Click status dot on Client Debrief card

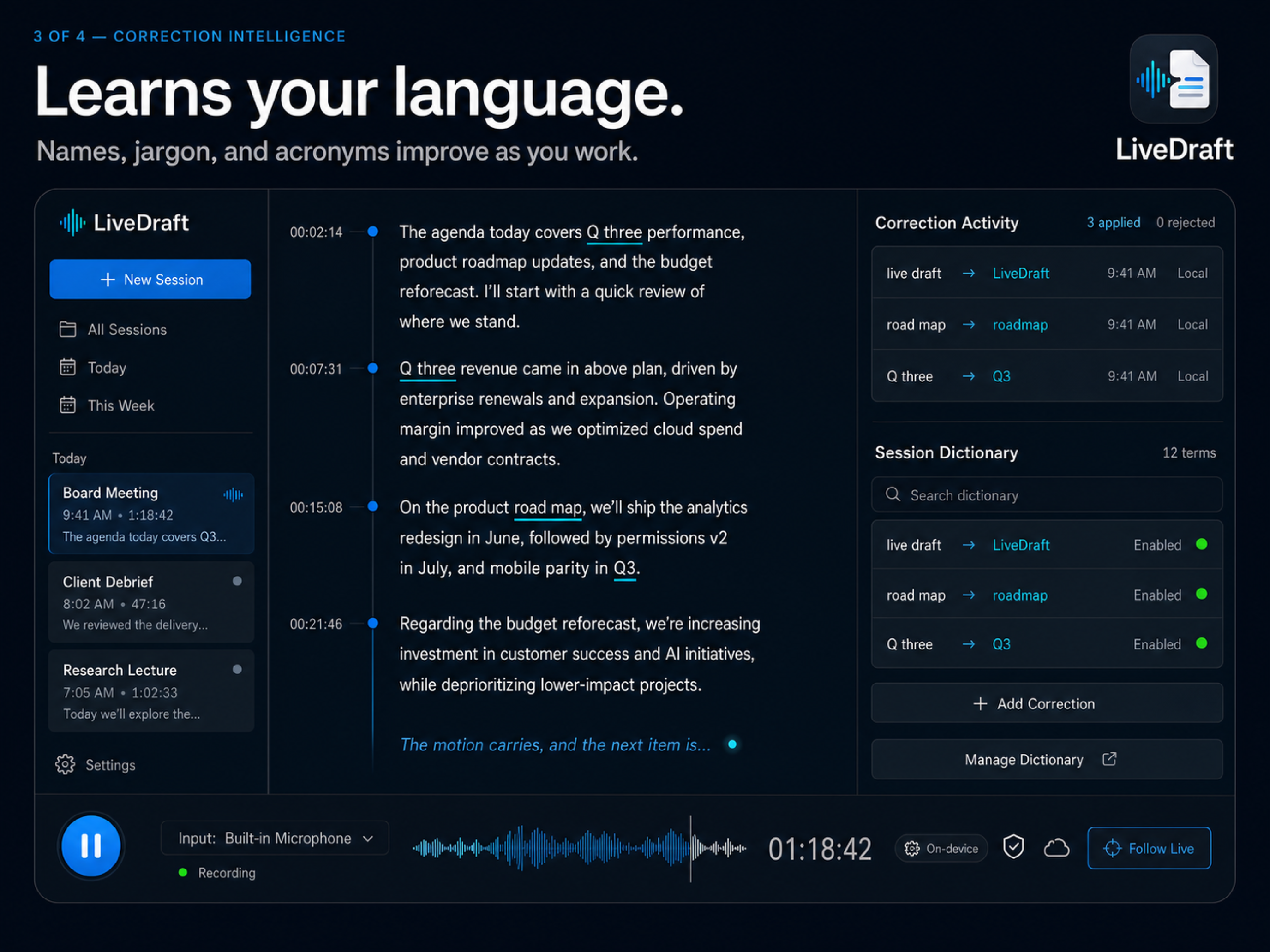[237, 581]
